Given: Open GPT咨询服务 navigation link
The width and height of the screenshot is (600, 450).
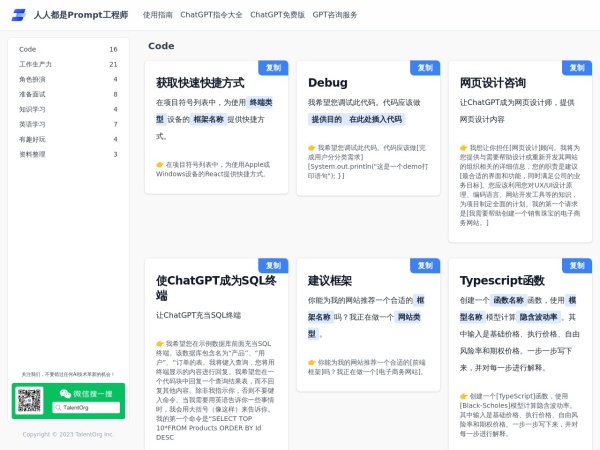Looking at the screenshot, I should coord(335,15).
